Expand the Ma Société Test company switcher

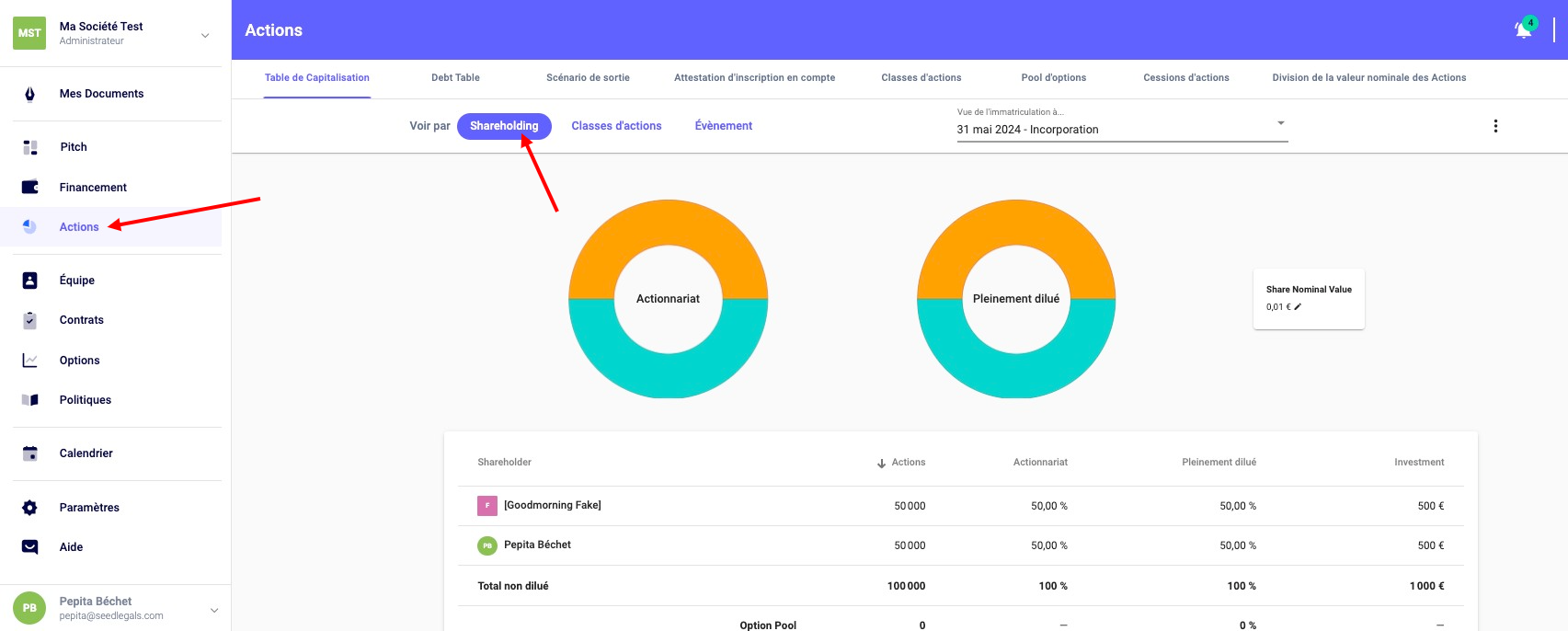point(205,35)
